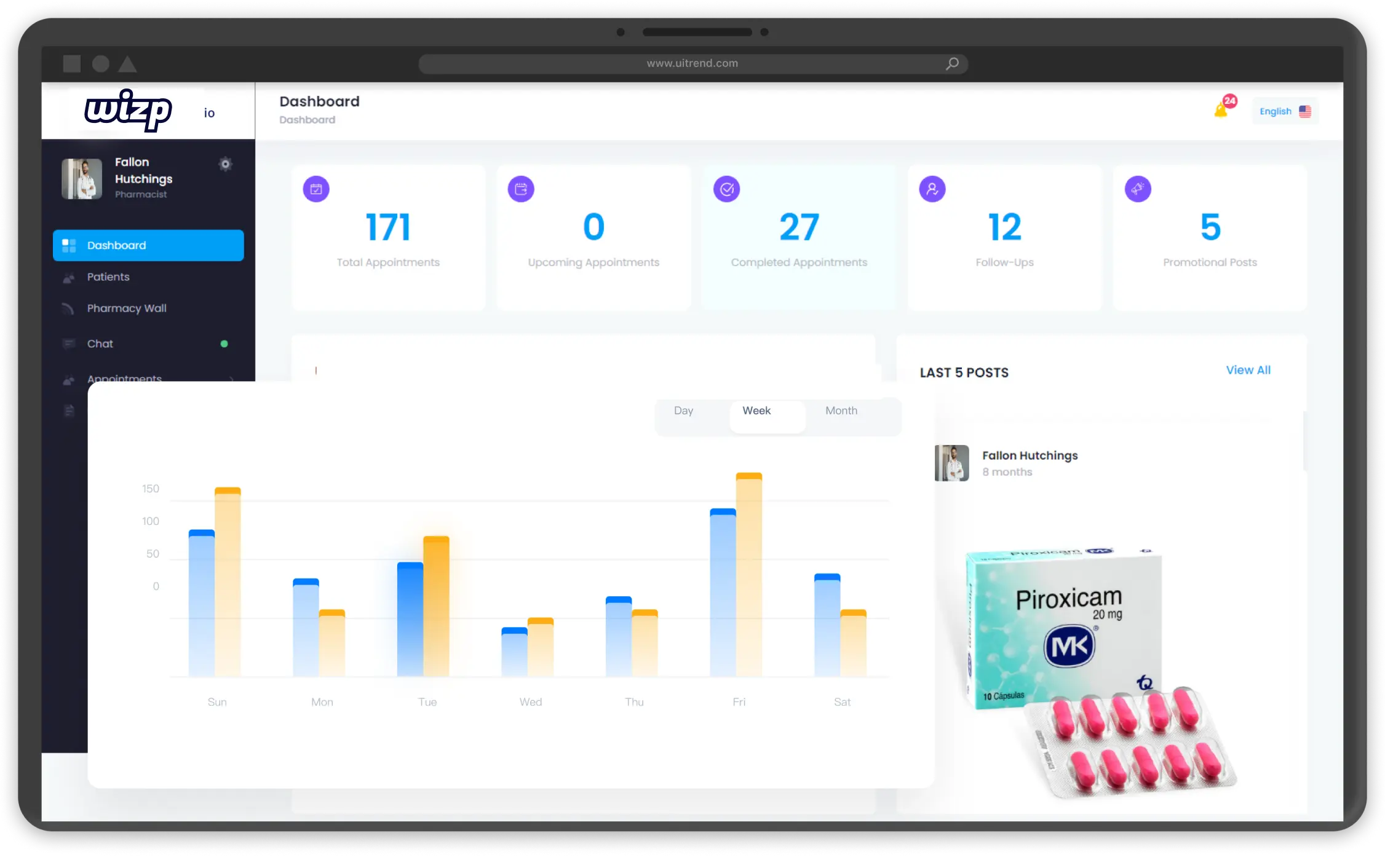
Task: Select Dashboard in the sidebar
Action: pos(148,245)
